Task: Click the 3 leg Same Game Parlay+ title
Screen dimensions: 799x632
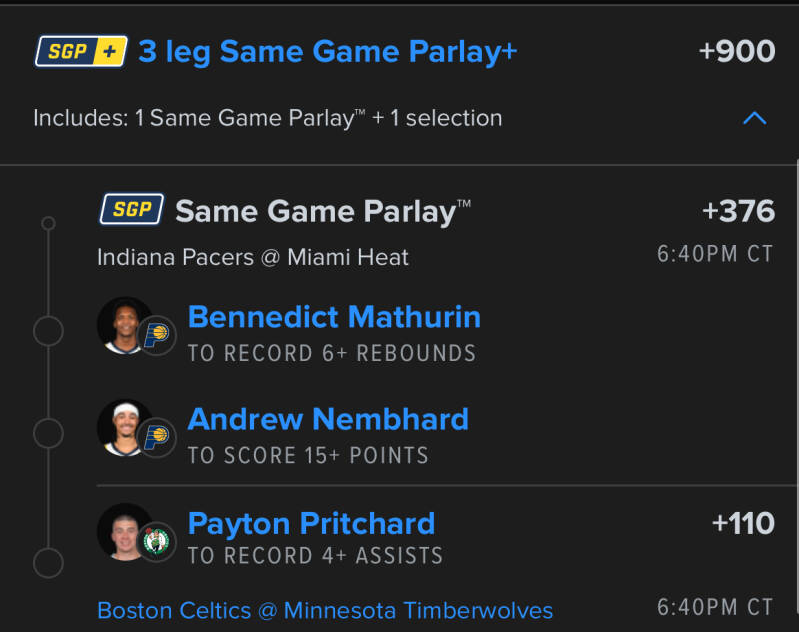Action: click(x=327, y=51)
